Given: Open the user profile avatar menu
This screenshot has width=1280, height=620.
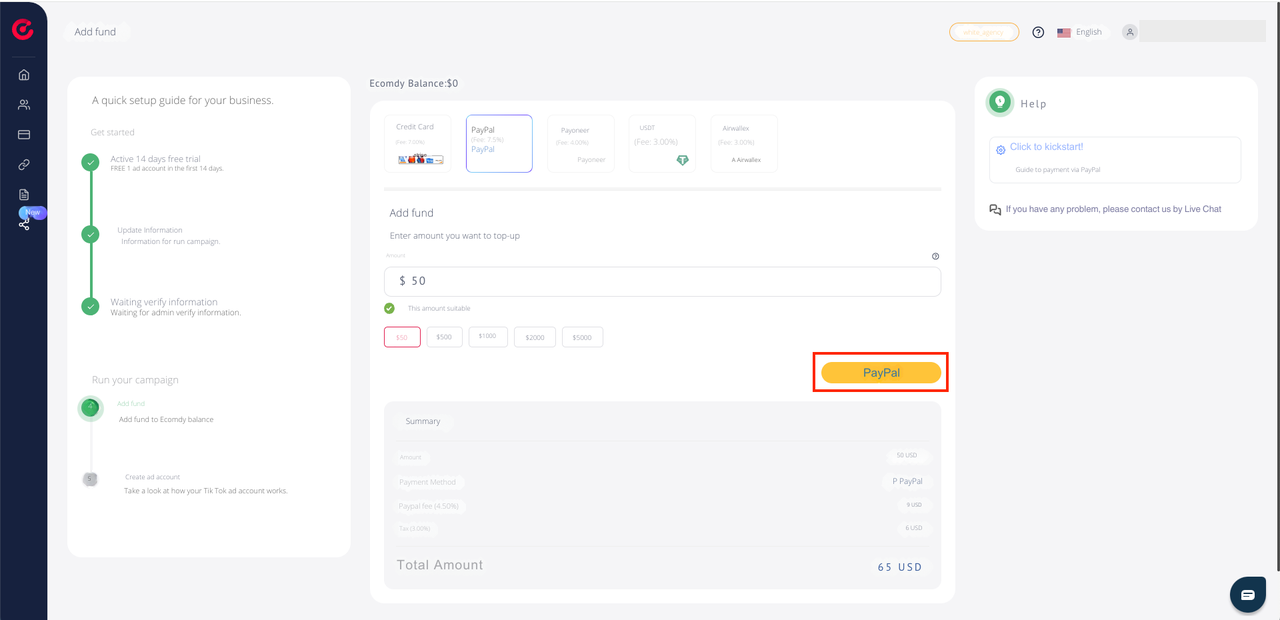Looking at the screenshot, I should point(1130,32).
